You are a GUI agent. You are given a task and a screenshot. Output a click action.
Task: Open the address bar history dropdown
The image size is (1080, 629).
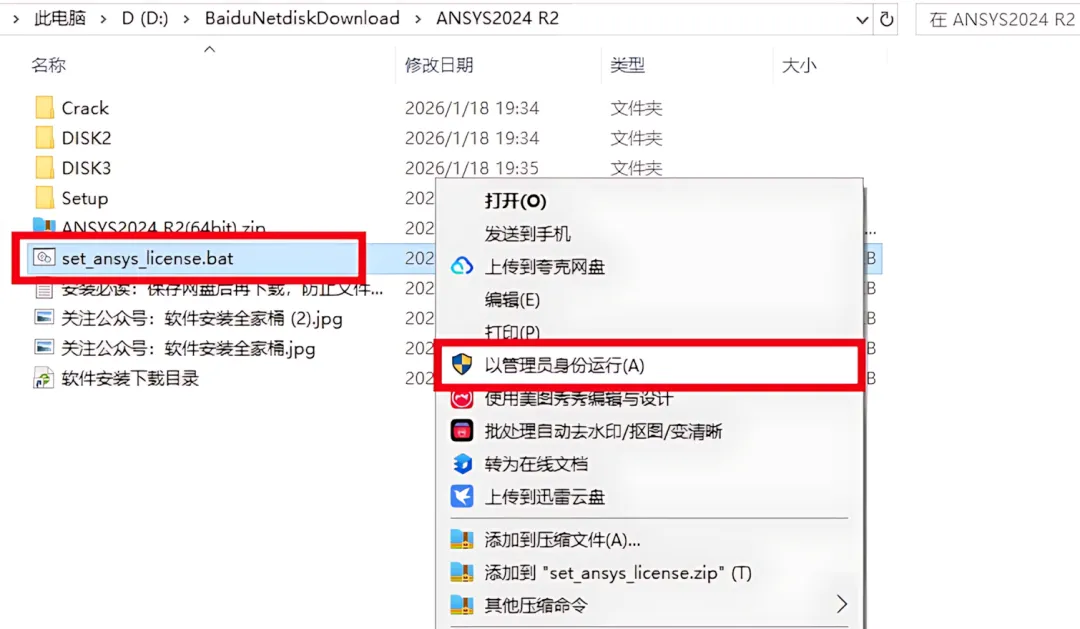(x=862, y=20)
